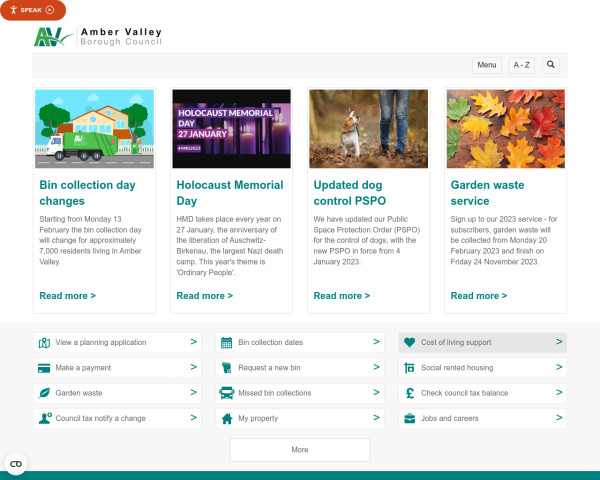Screen dimensions: 600x480
Task: Click the map icon for View a planning application
Action: [44, 343]
